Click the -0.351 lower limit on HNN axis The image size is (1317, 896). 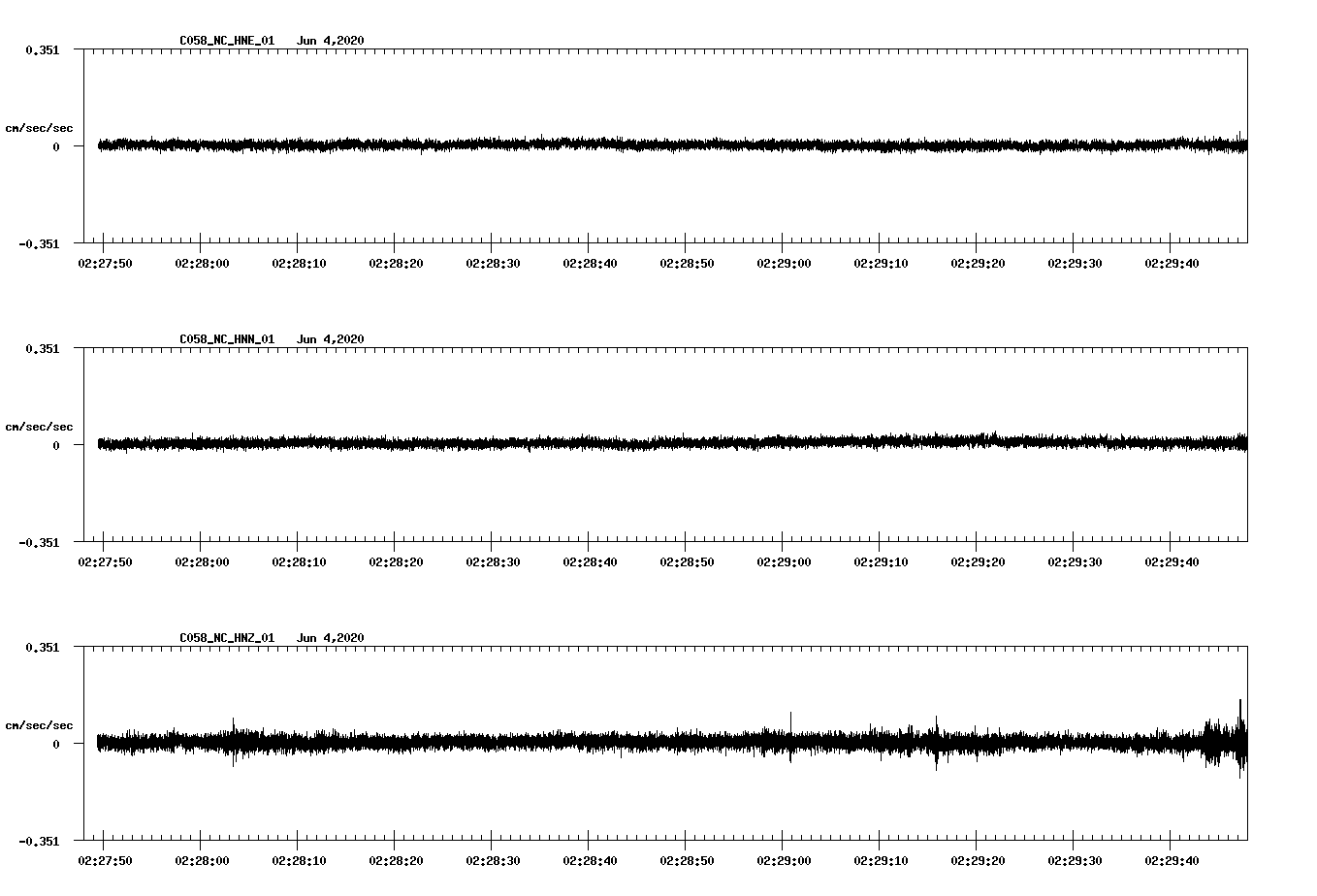39,542
